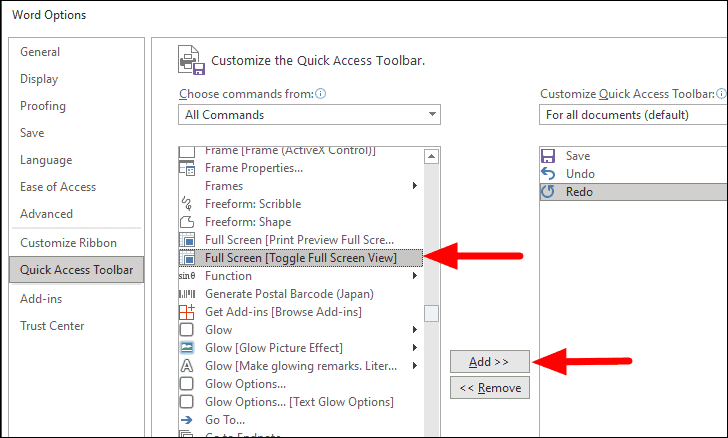Select the Quick Access Toolbar category
The height and width of the screenshot is (438, 728).
tap(77, 270)
